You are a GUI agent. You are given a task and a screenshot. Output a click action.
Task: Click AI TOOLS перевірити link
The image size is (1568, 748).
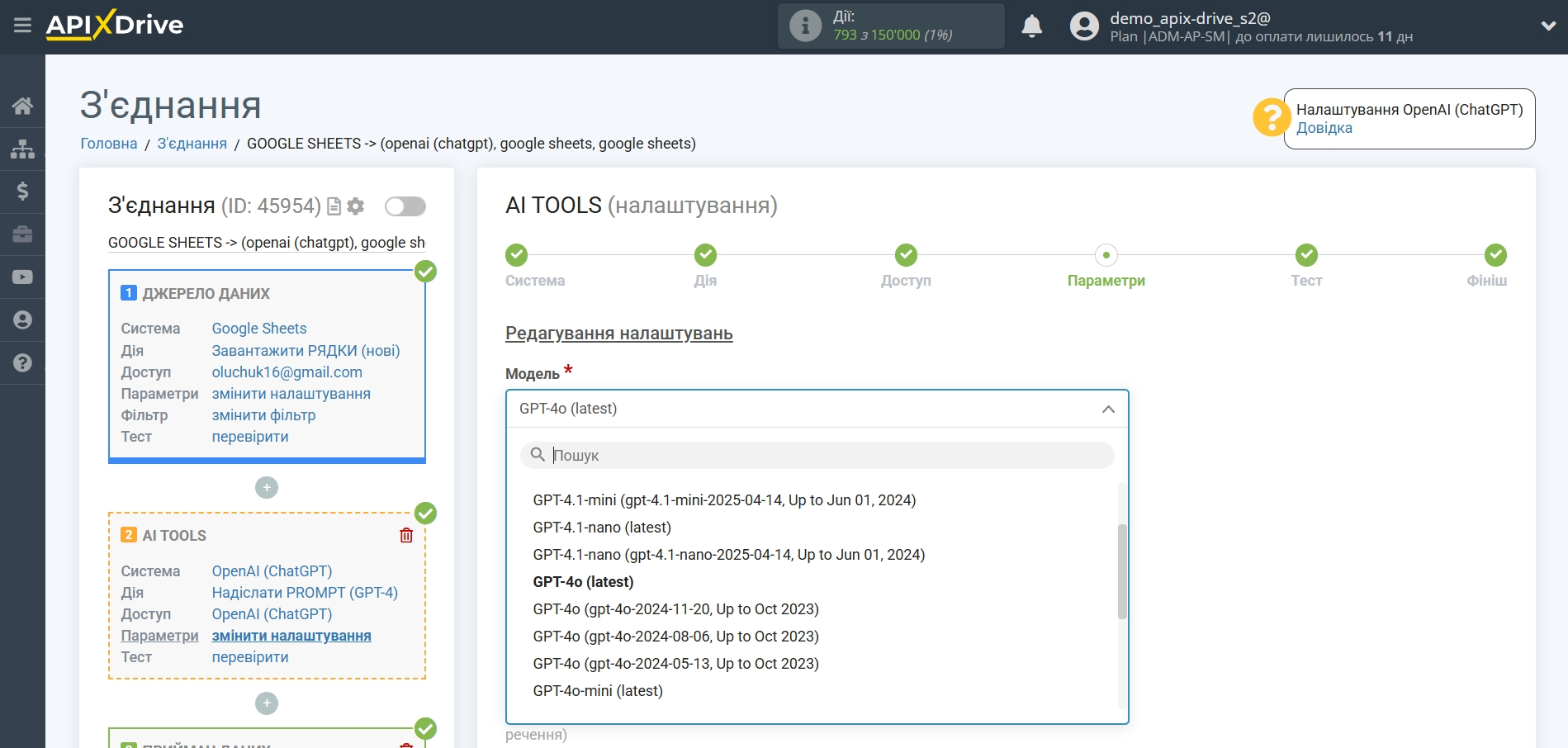250,657
